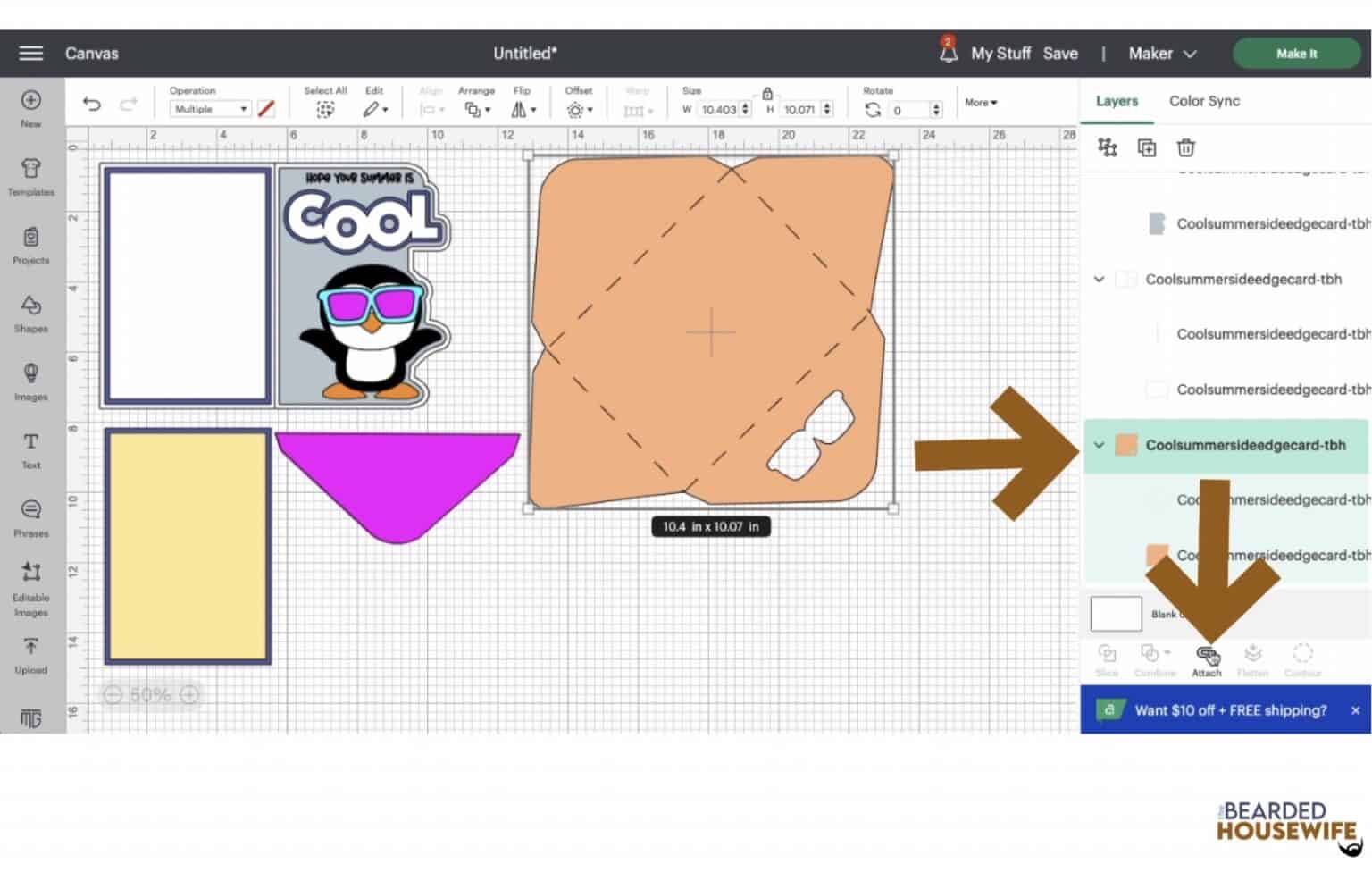Screen dimensions: 1372x872
Task: Expand the Maker machine dropdown
Action: pyautogui.click(x=1161, y=54)
